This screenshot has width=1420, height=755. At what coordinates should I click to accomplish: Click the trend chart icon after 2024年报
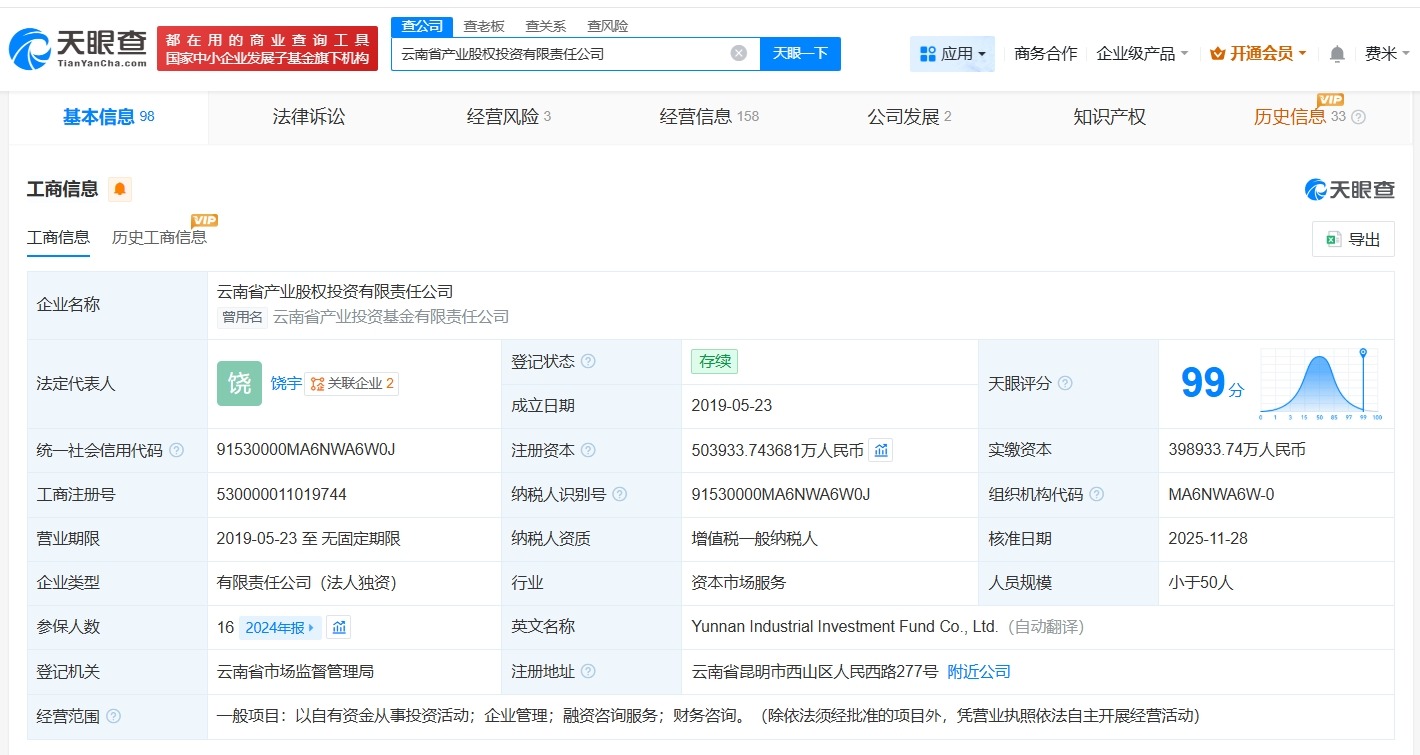coord(338,627)
